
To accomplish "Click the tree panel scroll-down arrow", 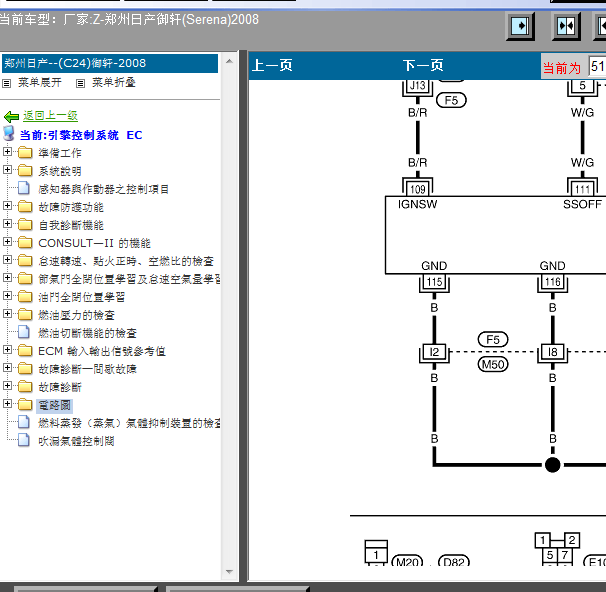I will [x=229, y=572].
